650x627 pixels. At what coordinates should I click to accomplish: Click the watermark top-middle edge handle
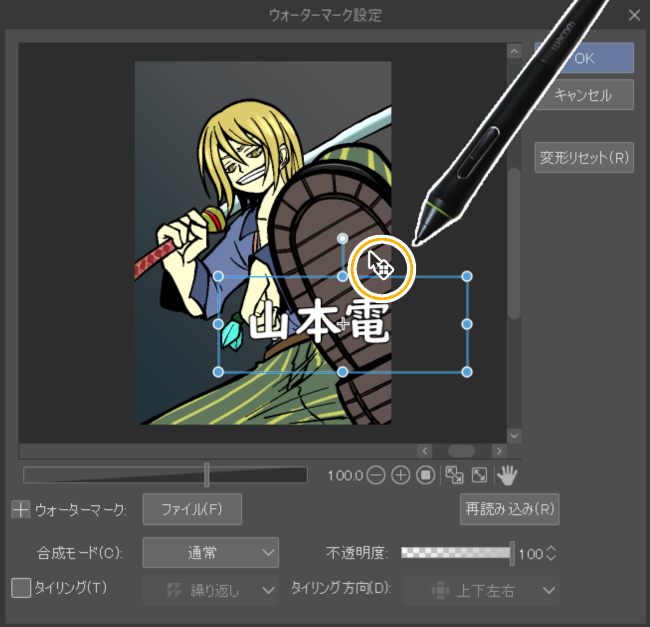coord(342,276)
